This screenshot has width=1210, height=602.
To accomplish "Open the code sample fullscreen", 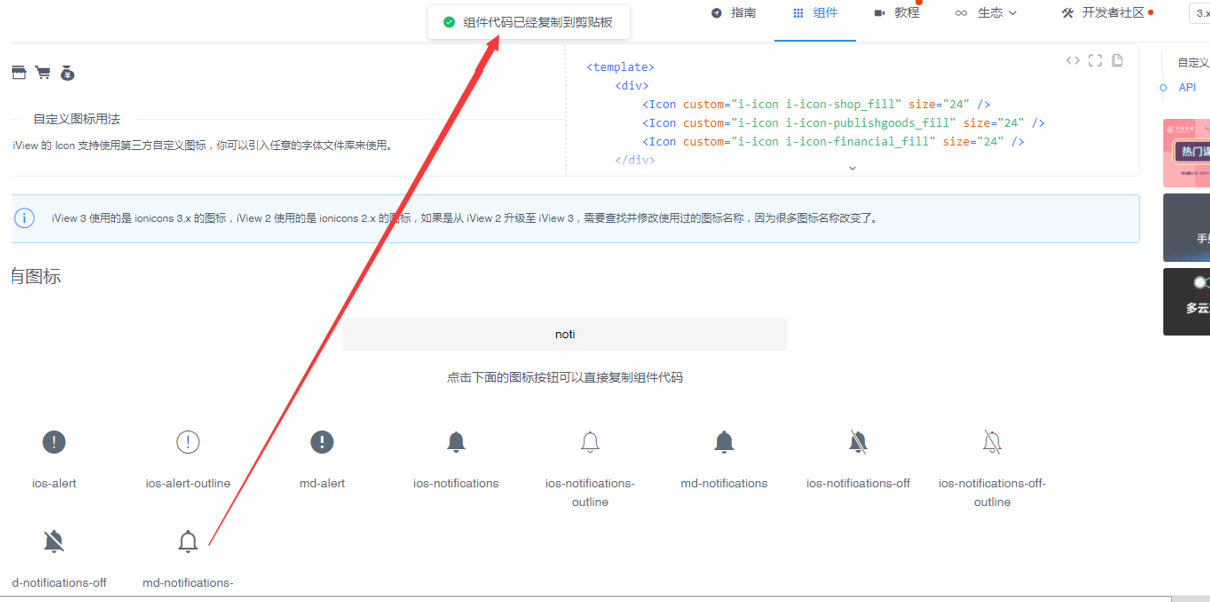I will [1095, 61].
